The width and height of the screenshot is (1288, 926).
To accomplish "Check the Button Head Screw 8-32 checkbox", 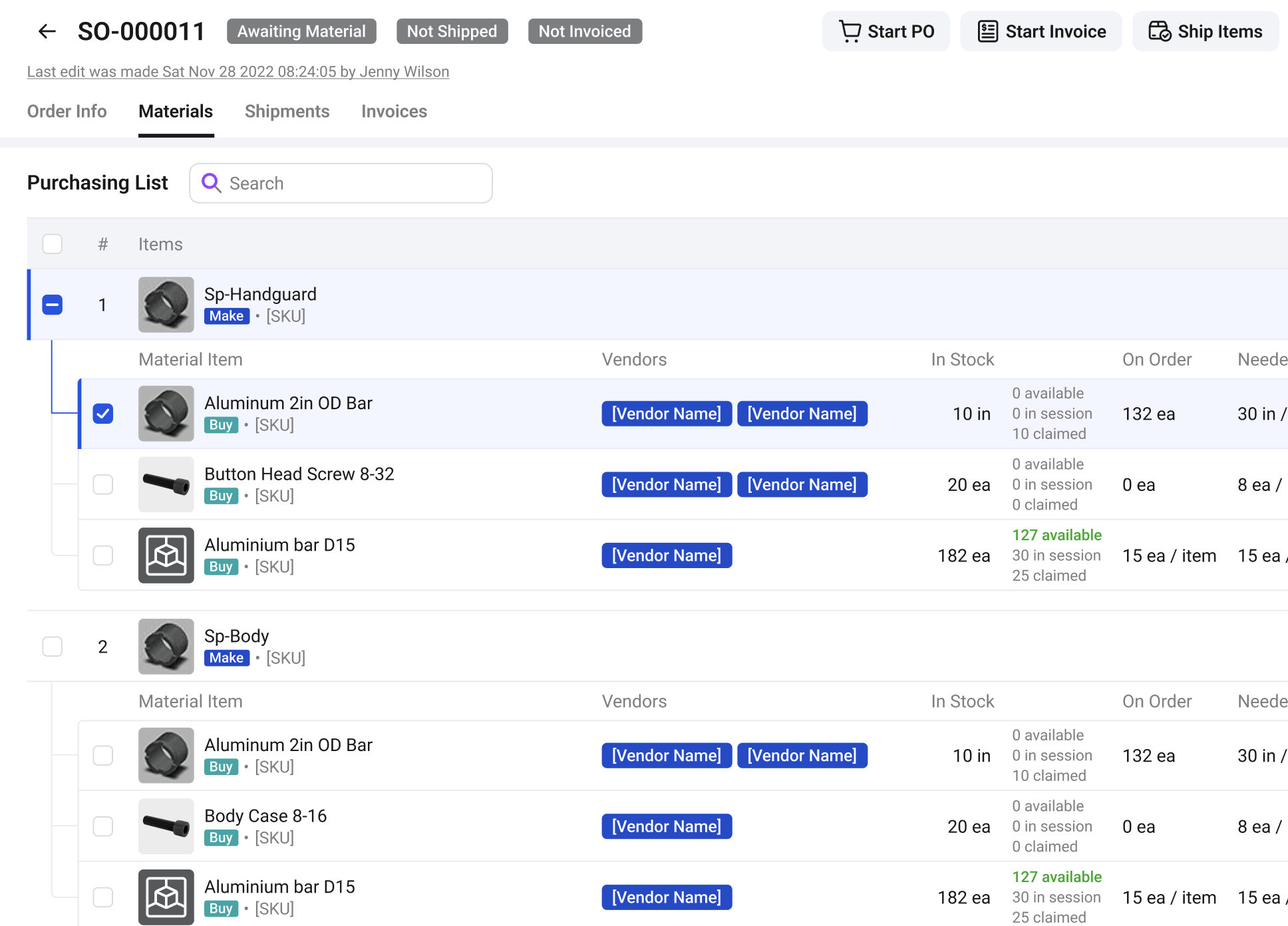I will (102, 484).
